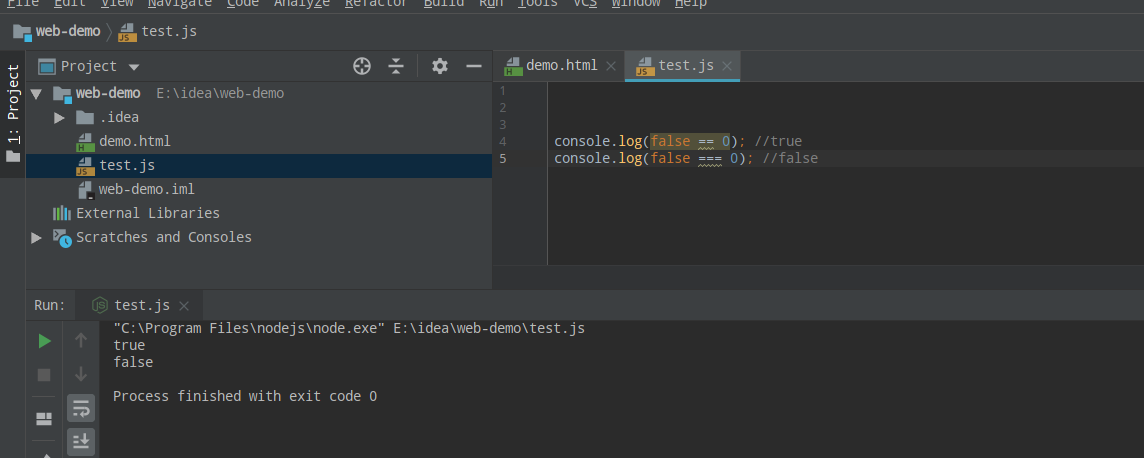
Task: Click the '//true' comment on line 4
Action: pyautogui.click(x=778, y=141)
